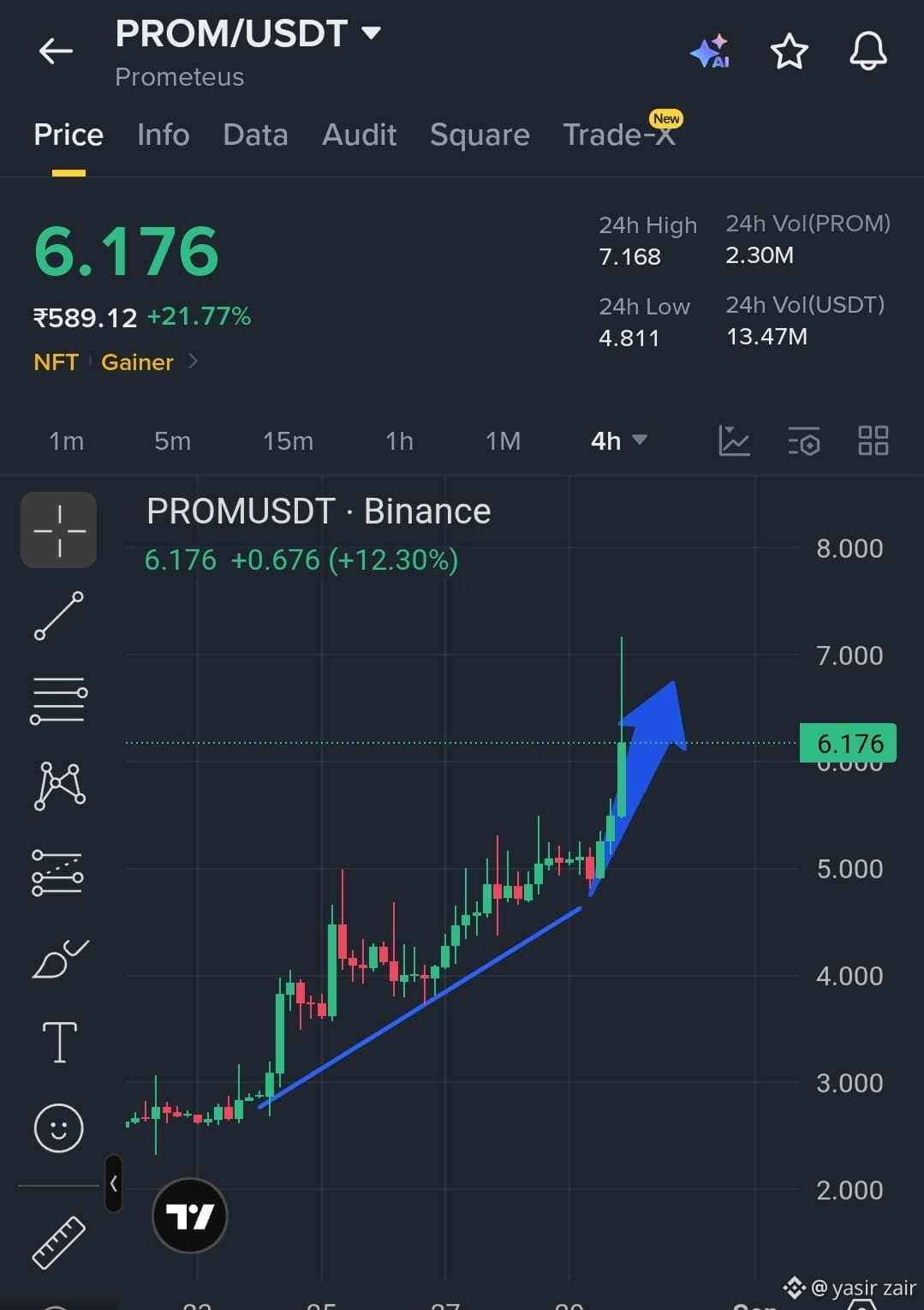924x1310 pixels.
Task: Click the +21.77% change value
Action: tap(199, 316)
